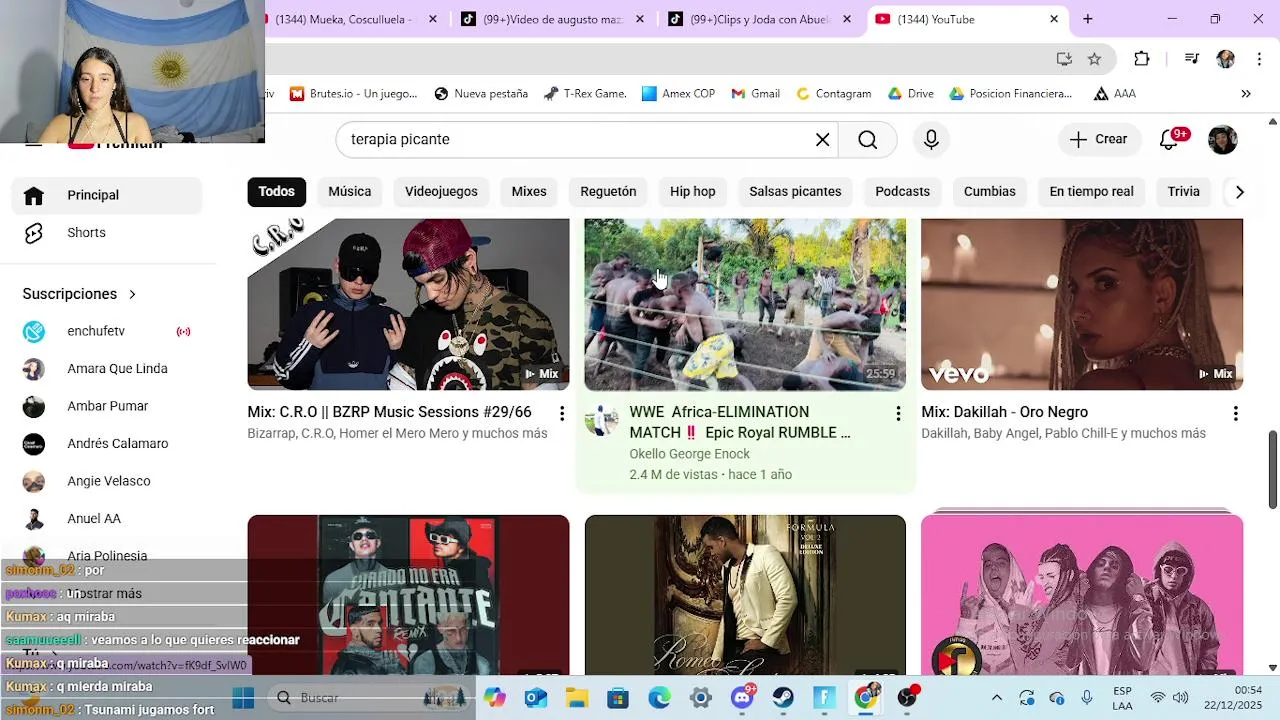Select the En tiempo real chip
The width and height of the screenshot is (1280, 720).
[x=1091, y=191]
